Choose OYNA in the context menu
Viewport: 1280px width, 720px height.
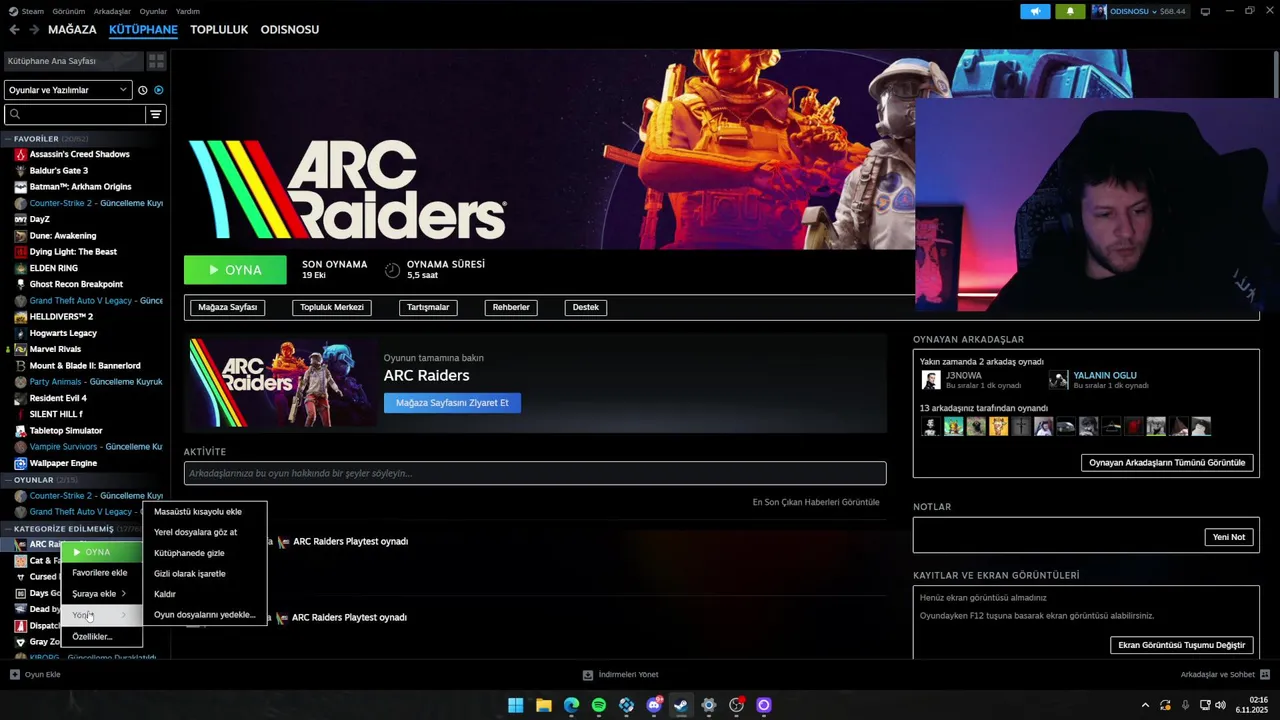click(102, 552)
